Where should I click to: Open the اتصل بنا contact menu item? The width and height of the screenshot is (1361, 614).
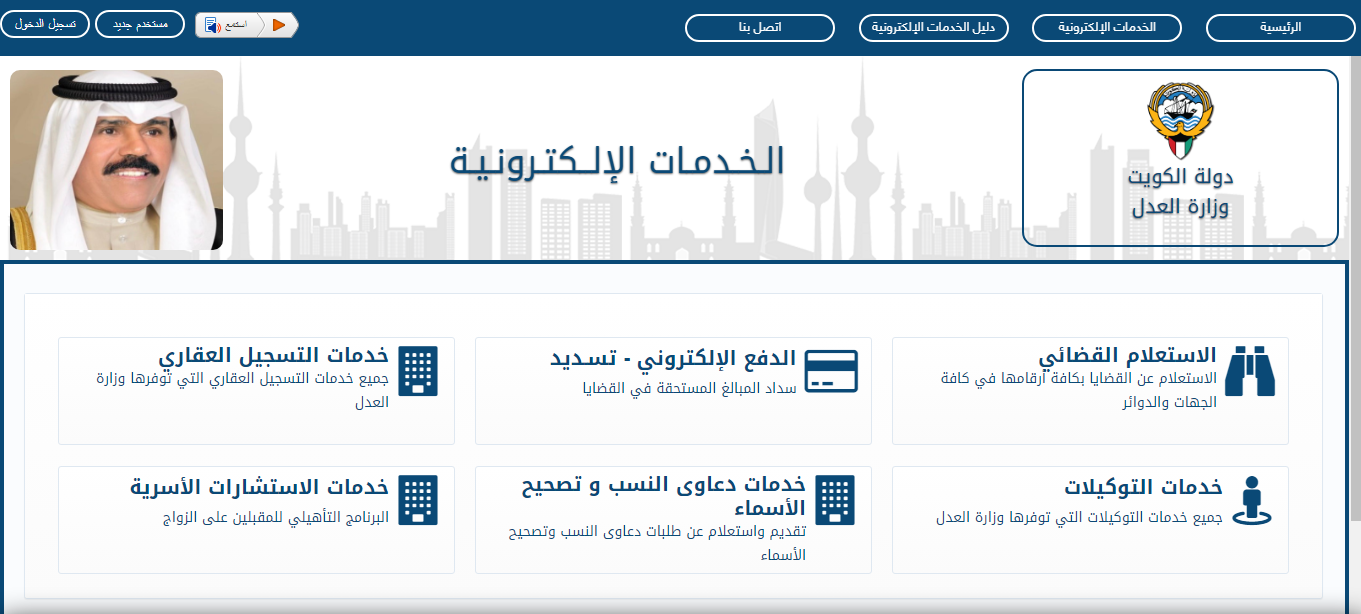click(760, 28)
